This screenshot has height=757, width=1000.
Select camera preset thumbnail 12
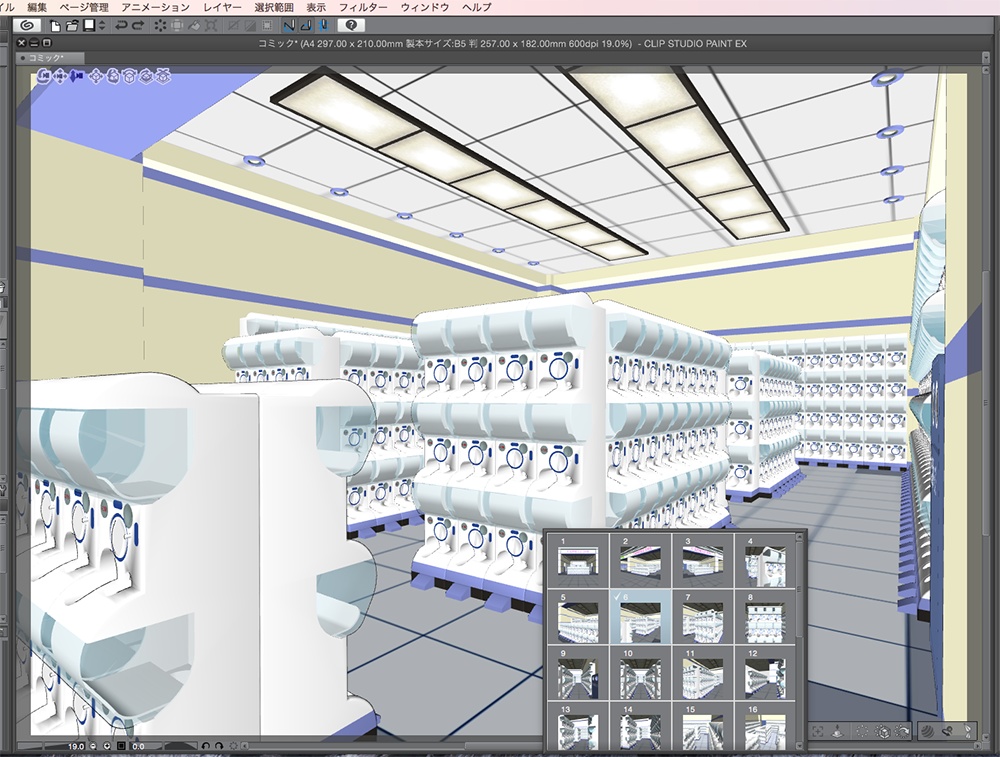(x=765, y=673)
